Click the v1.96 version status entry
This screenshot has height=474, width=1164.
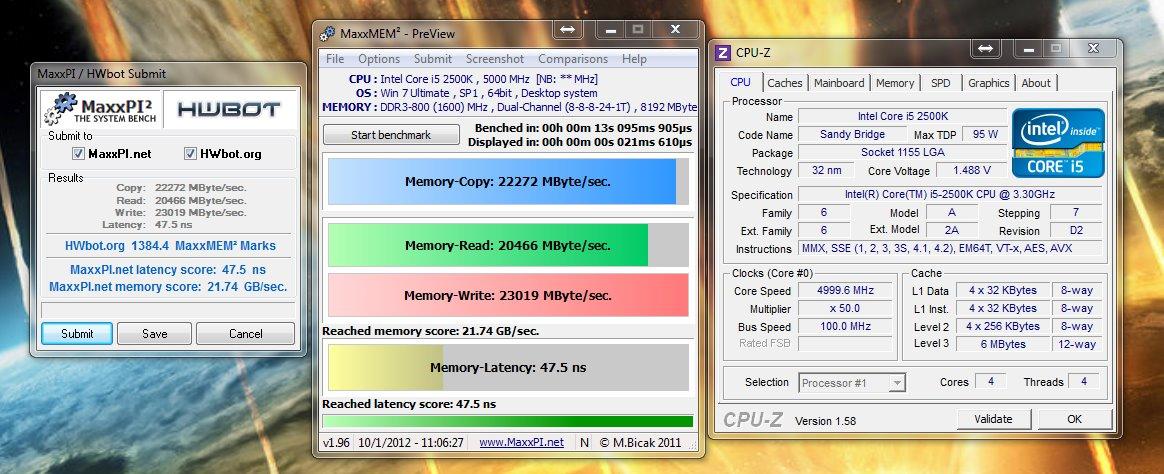[337, 443]
